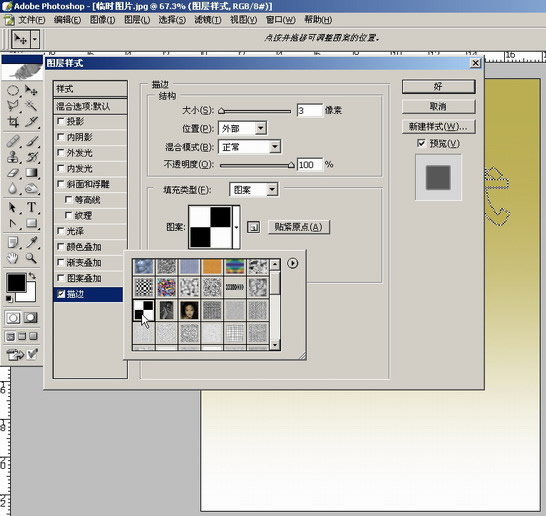This screenshot has width=546, height=516.
Task: Click the size value input field
Action: point(309,111)
